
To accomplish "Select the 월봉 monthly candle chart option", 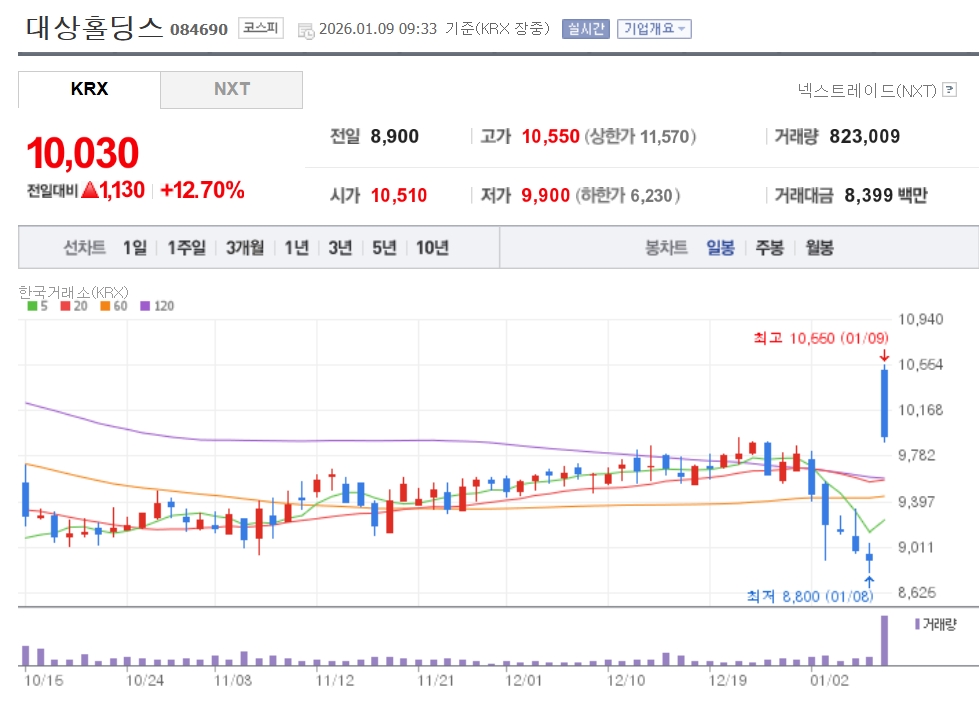I will (819, 248).
